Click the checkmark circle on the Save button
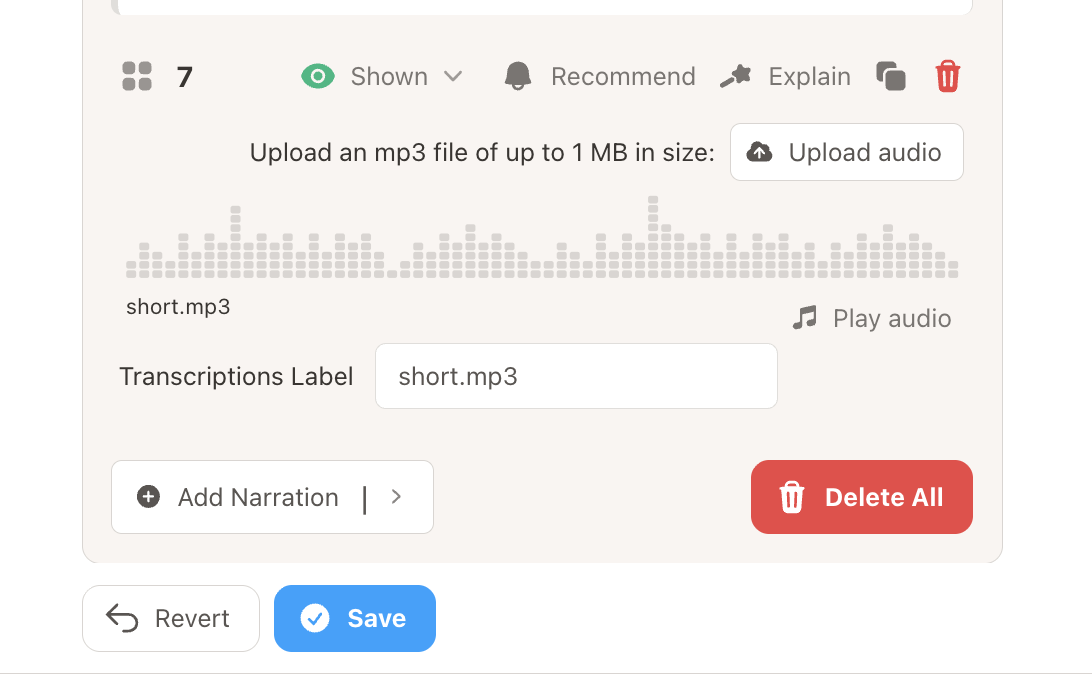Viewport: 1092px width, 676px height. click(315, 618)
